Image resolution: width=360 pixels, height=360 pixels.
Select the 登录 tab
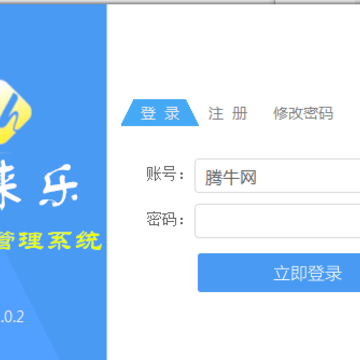tap(160, 113)
